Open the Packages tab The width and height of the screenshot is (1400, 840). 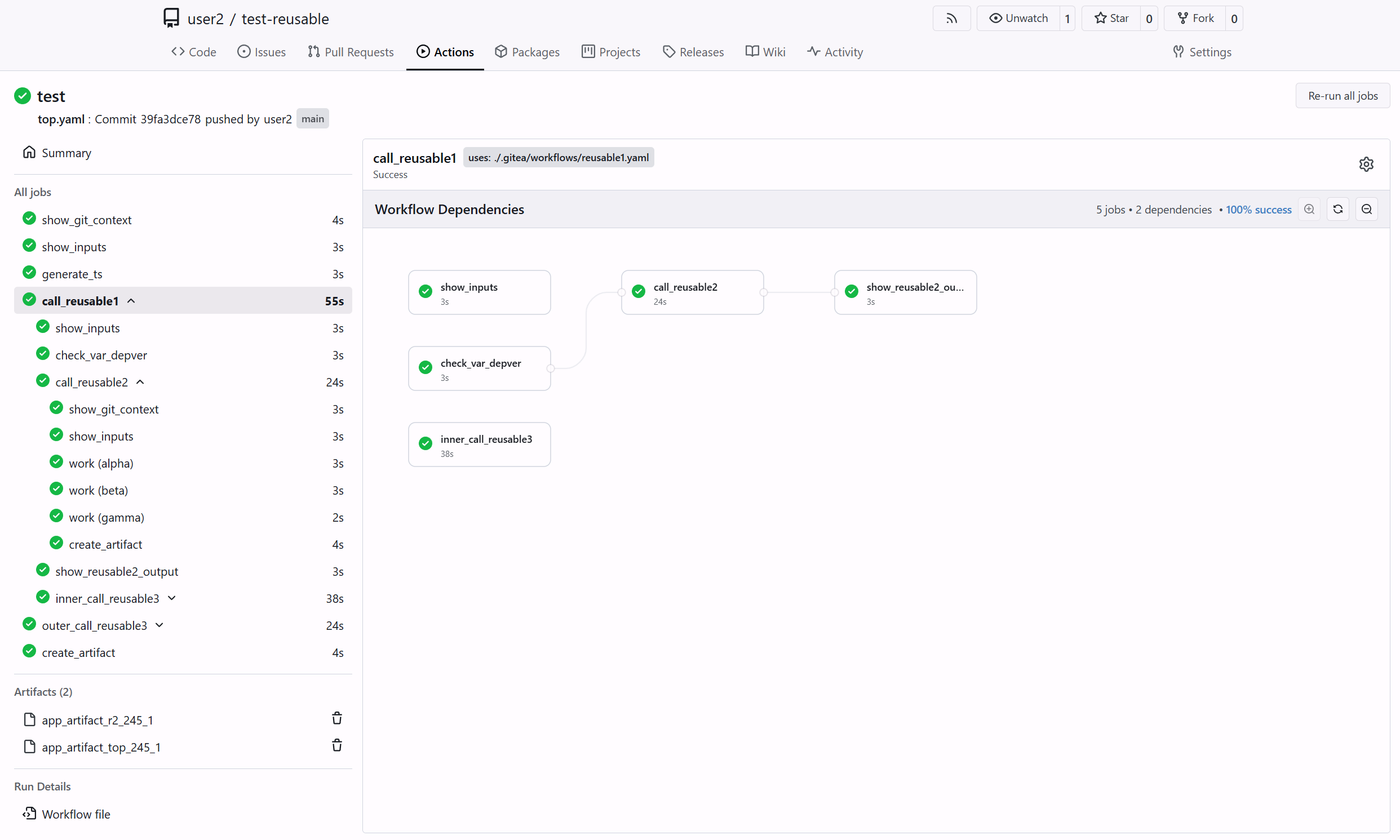click(x=527, y=52)
